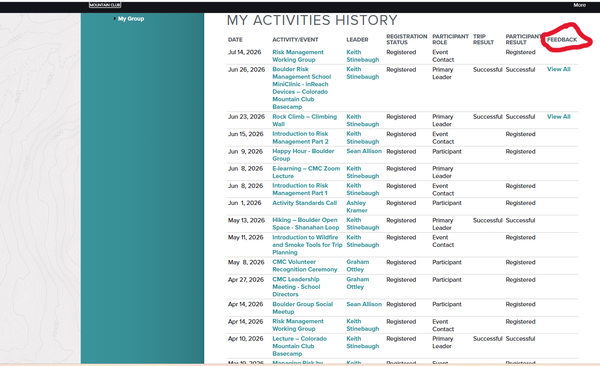The width and height of the screenshot is (600, 366).
Task: Open Activity Standards Call event
Action: [304, 203]
